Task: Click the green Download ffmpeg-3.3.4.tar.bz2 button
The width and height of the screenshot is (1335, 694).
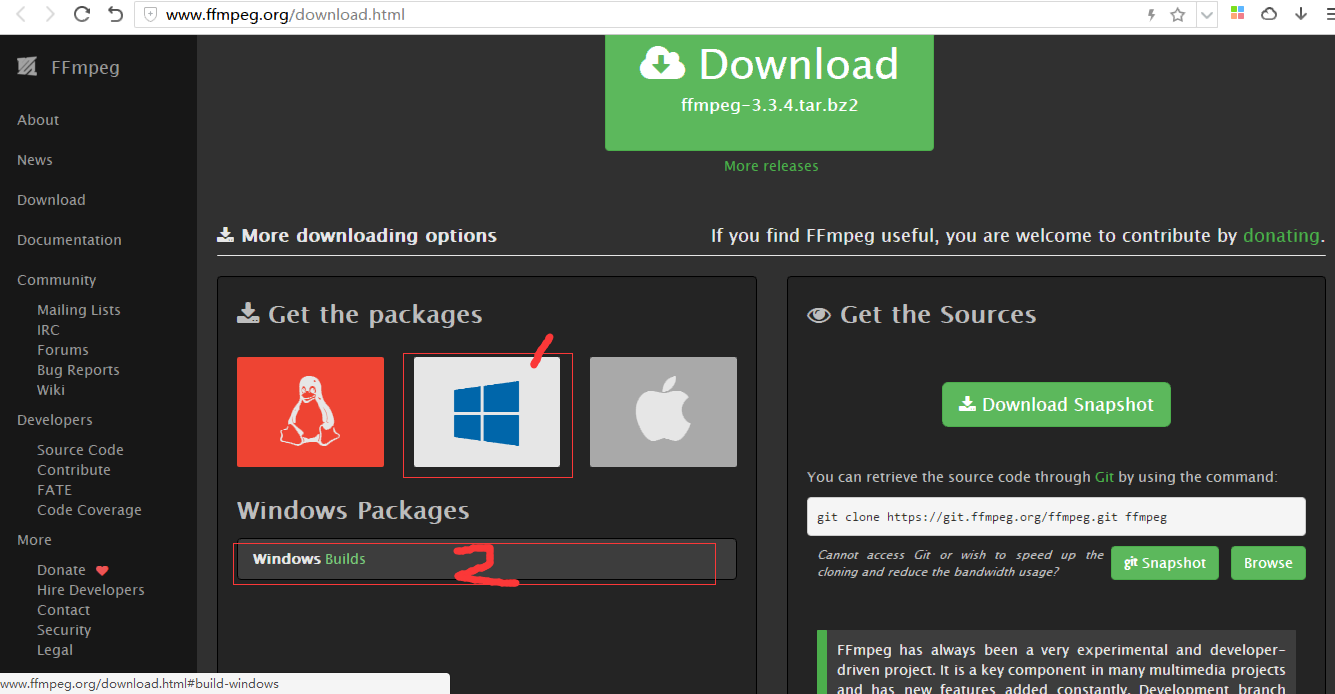Action: click(769, 92)
